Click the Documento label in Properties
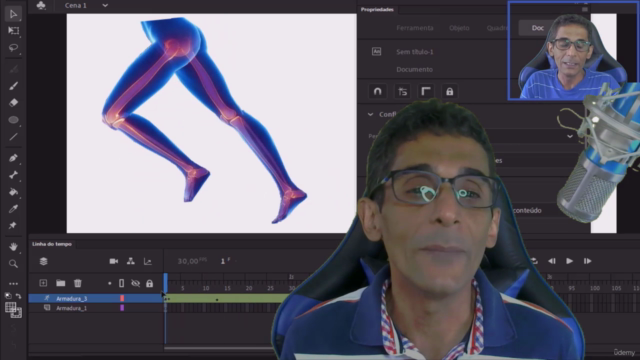The width and height of the screenshot is (640, 360). pyautogui.click(x=414, y=69)
